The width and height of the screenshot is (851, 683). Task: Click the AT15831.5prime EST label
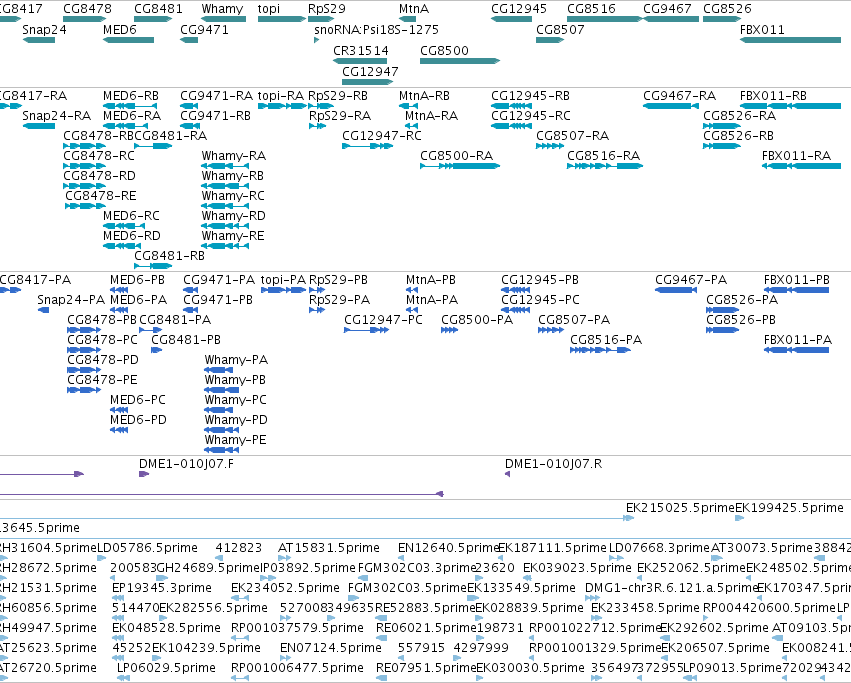click(328, 548)
